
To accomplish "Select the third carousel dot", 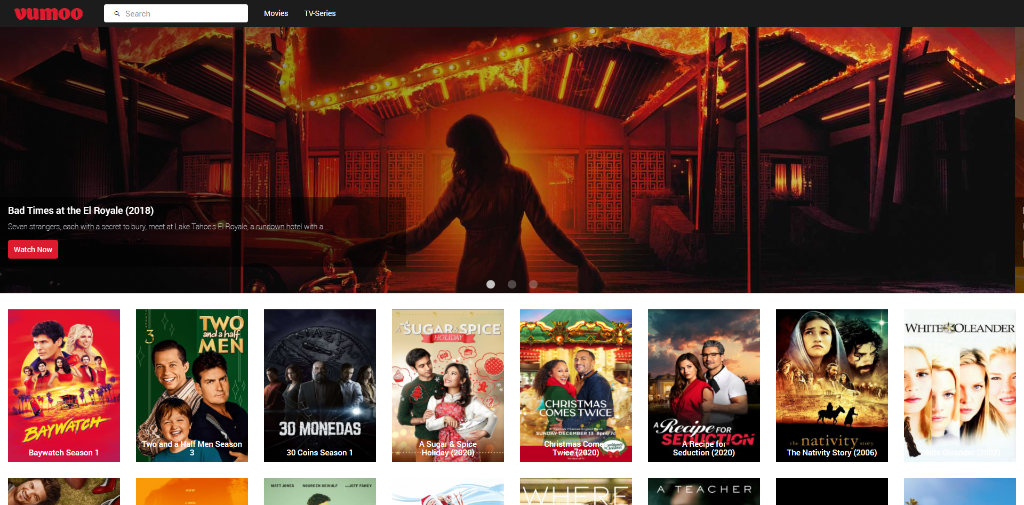I will [534, 284].
